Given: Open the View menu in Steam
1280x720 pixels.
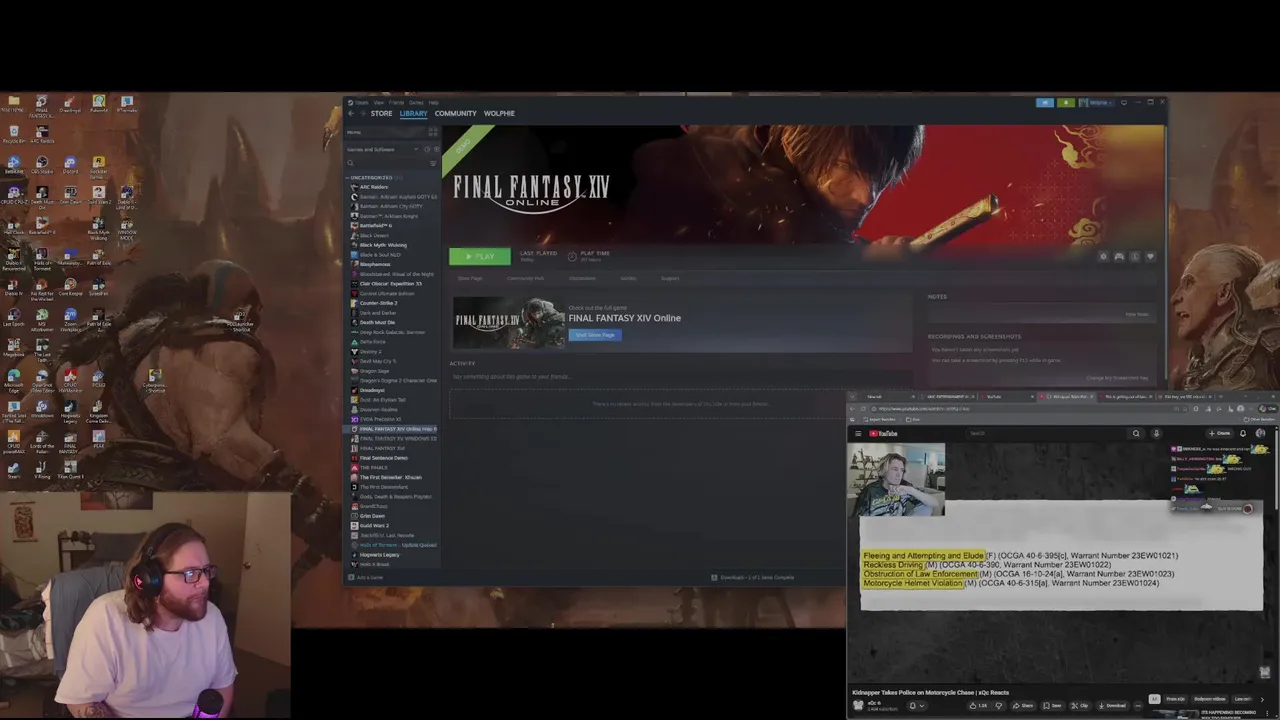Looking at the screenshot, I should [378, 102].
